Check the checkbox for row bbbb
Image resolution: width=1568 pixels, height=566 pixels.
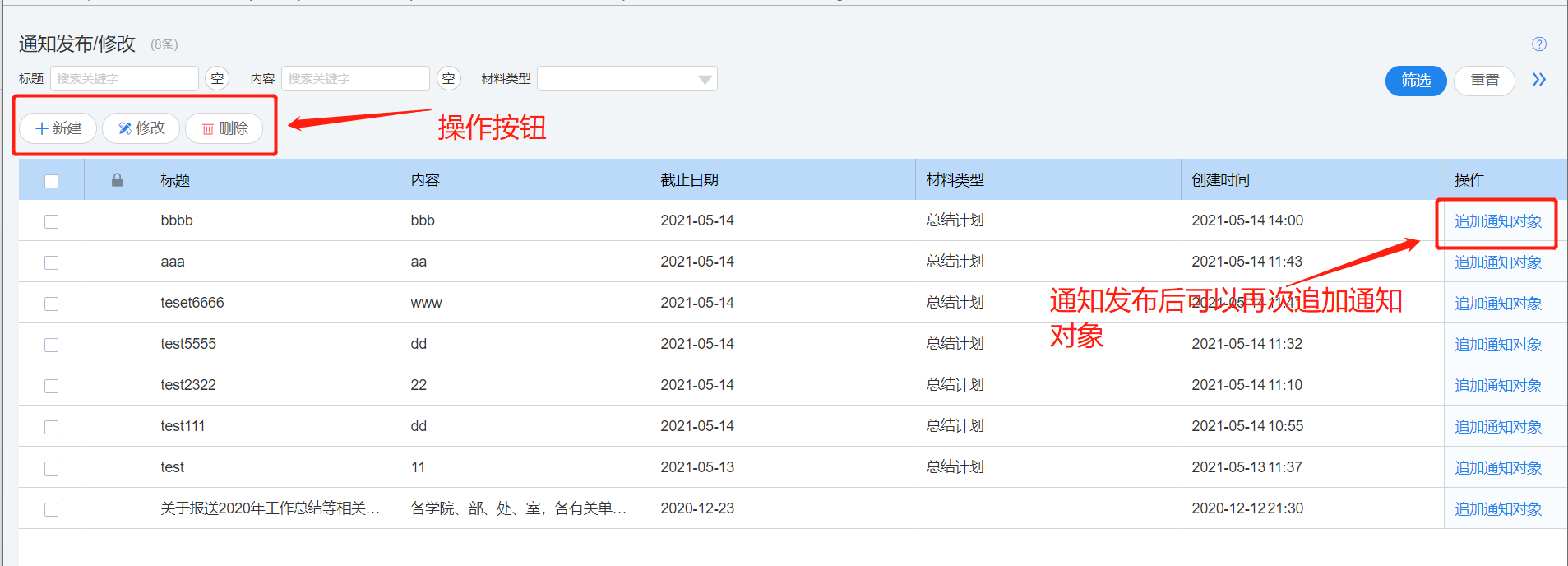pyautogui.click(x=52, y=221)
